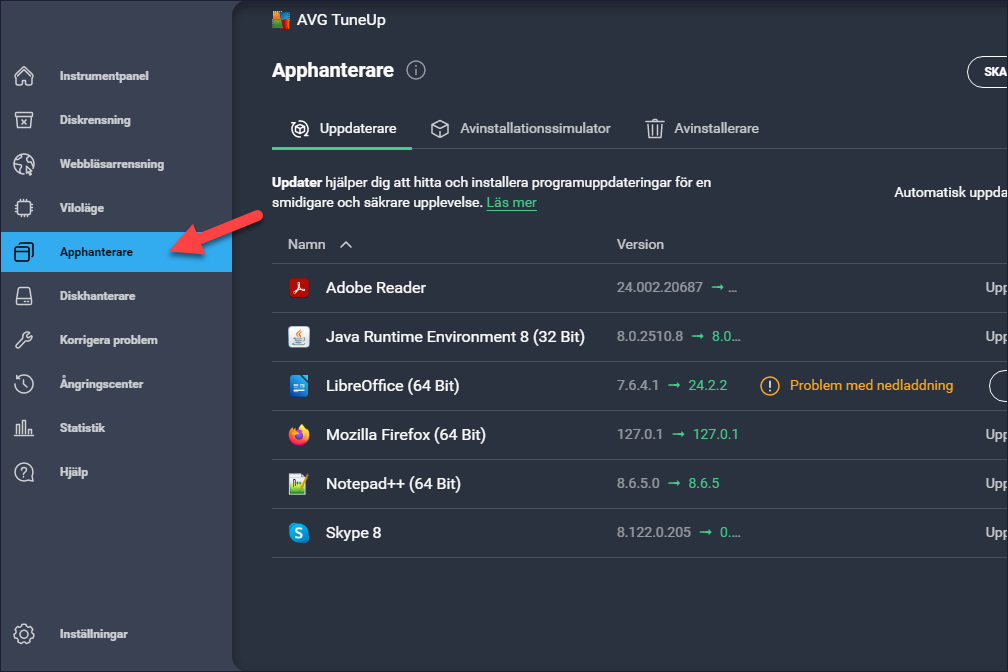
Task: Toggle sort order arrow next to Namn
Action: tap(346, 244)
